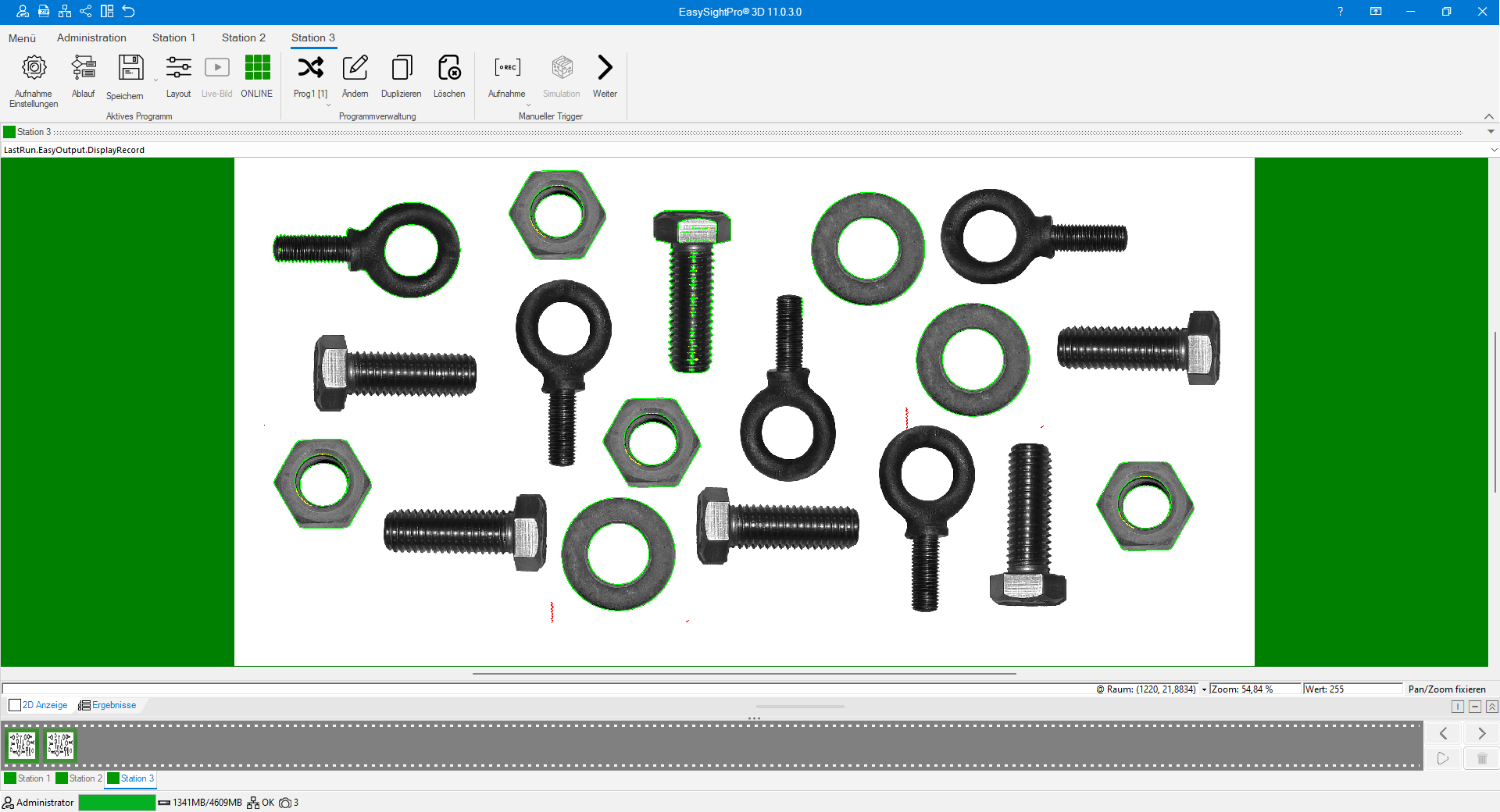Screen dimensions: 1500x812
Task: Collapse the ribbon with the chevron
Action: coord(1488,116)
